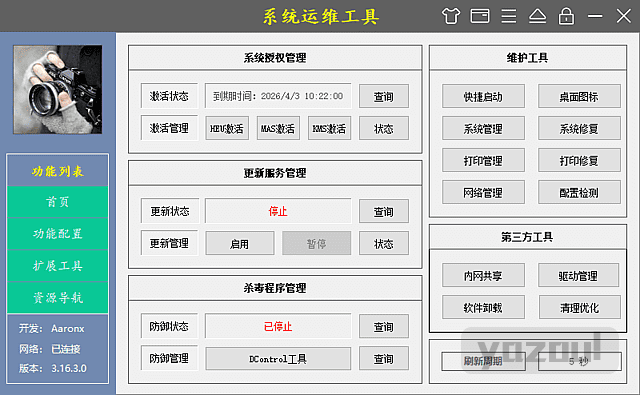
Task: Click the developer name Aaronx
Action: tap(68, 329)
